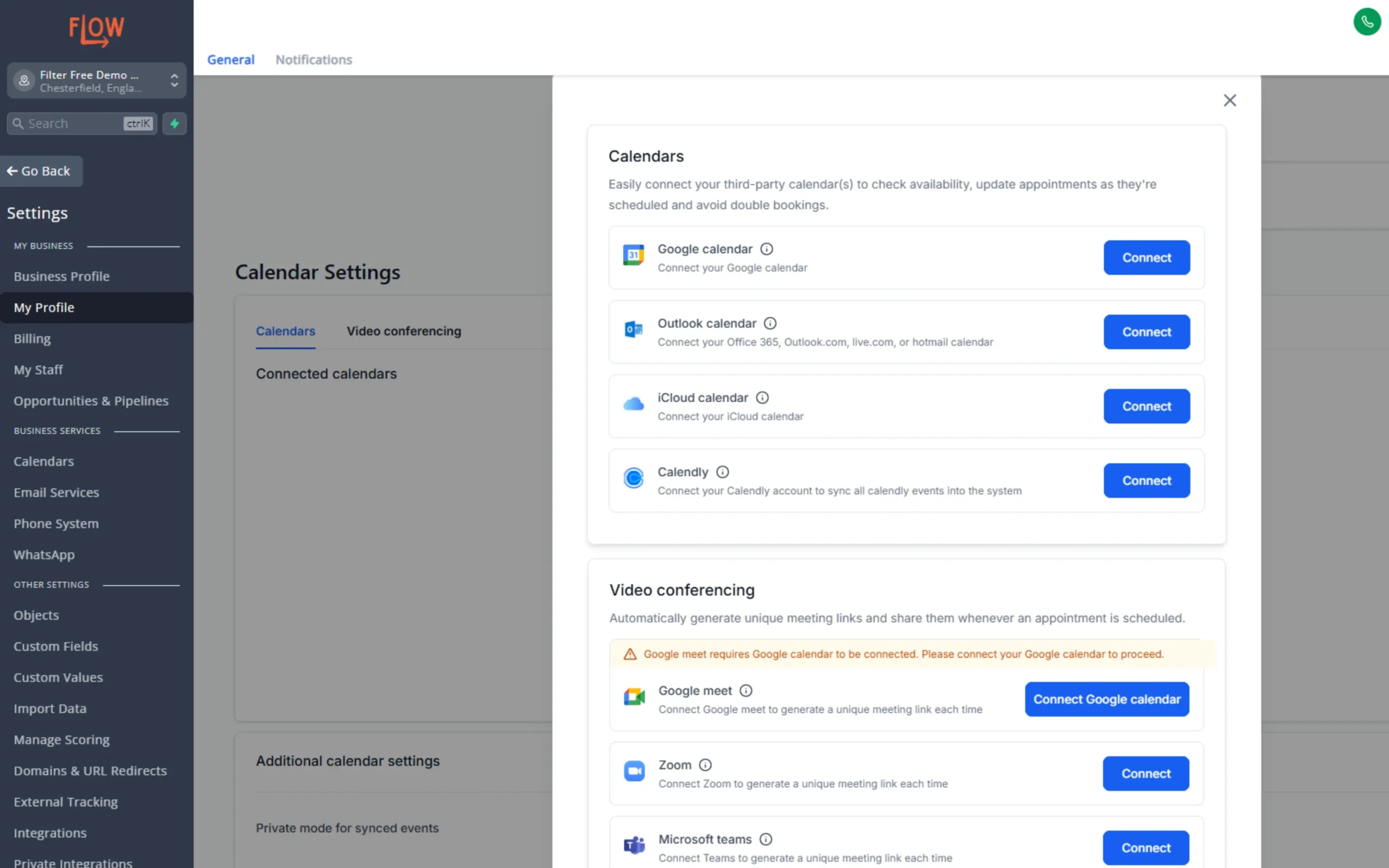
Task: Click the Flow logo in sidebar
Action: click(x=97, y=30)
